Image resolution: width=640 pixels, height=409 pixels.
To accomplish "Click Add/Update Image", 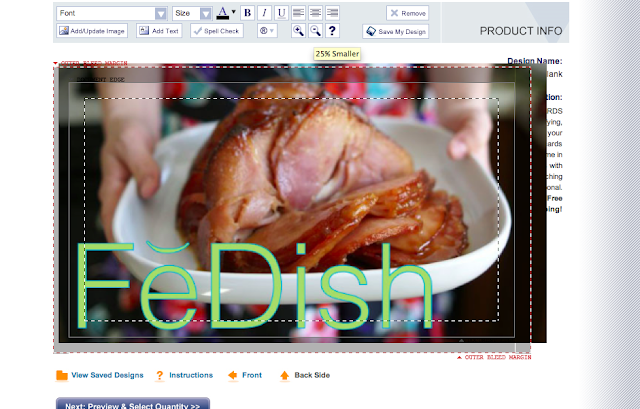I will pyautogui.click(x=92, y=31).
